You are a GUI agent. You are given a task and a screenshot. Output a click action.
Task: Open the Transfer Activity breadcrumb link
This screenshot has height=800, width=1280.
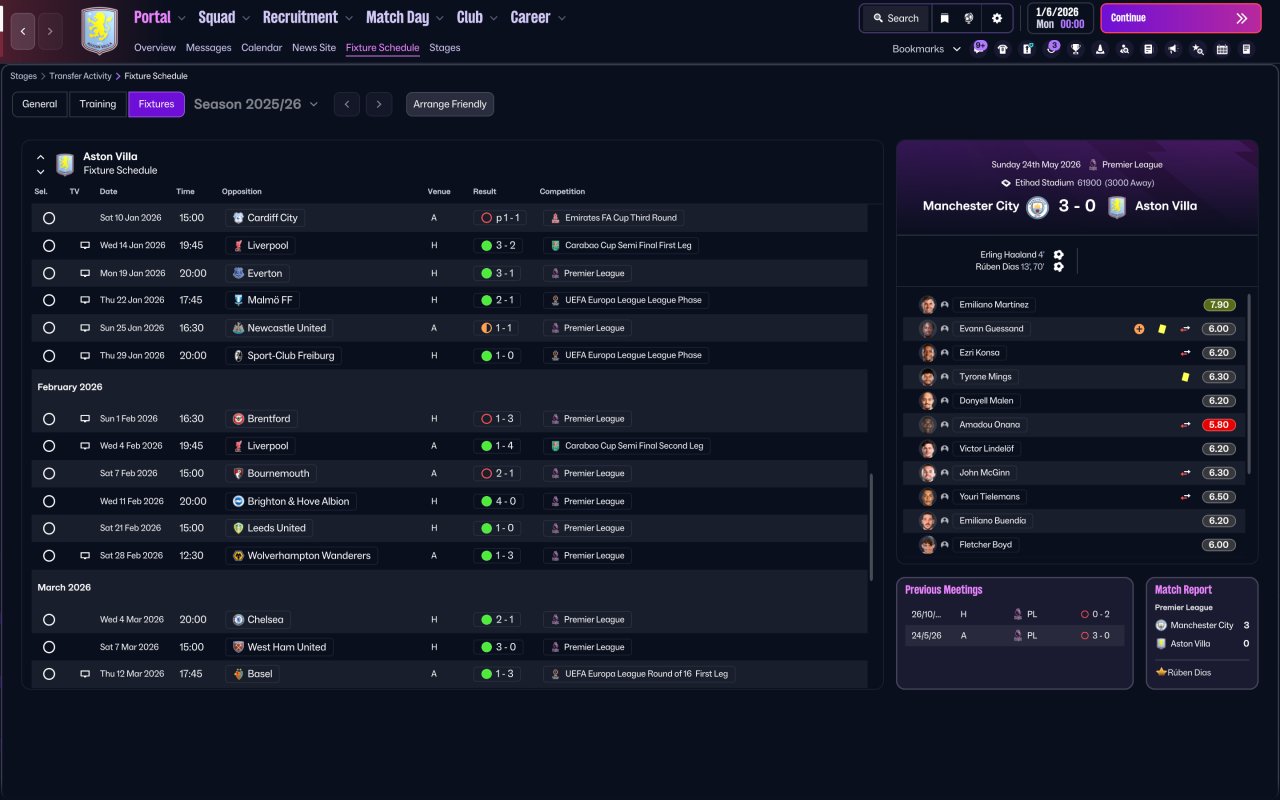[81, 76]
